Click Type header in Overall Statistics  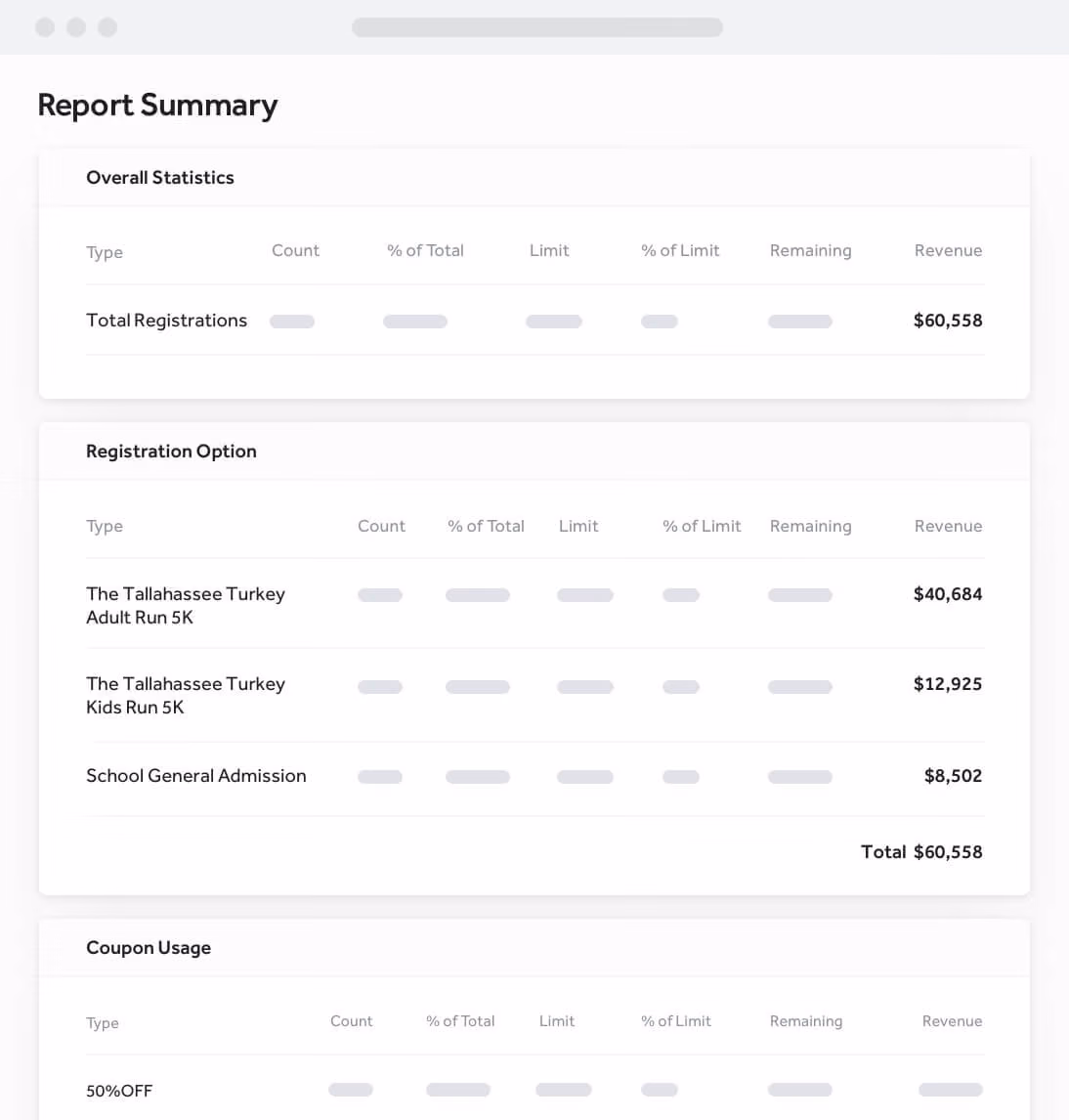105,253
